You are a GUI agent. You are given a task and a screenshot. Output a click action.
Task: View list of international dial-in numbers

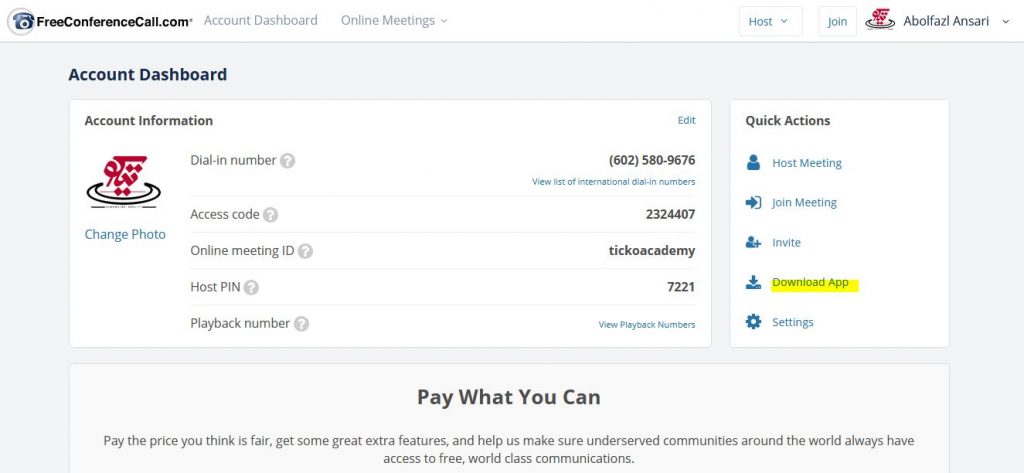pyautogui.click(x=613, y=182)
